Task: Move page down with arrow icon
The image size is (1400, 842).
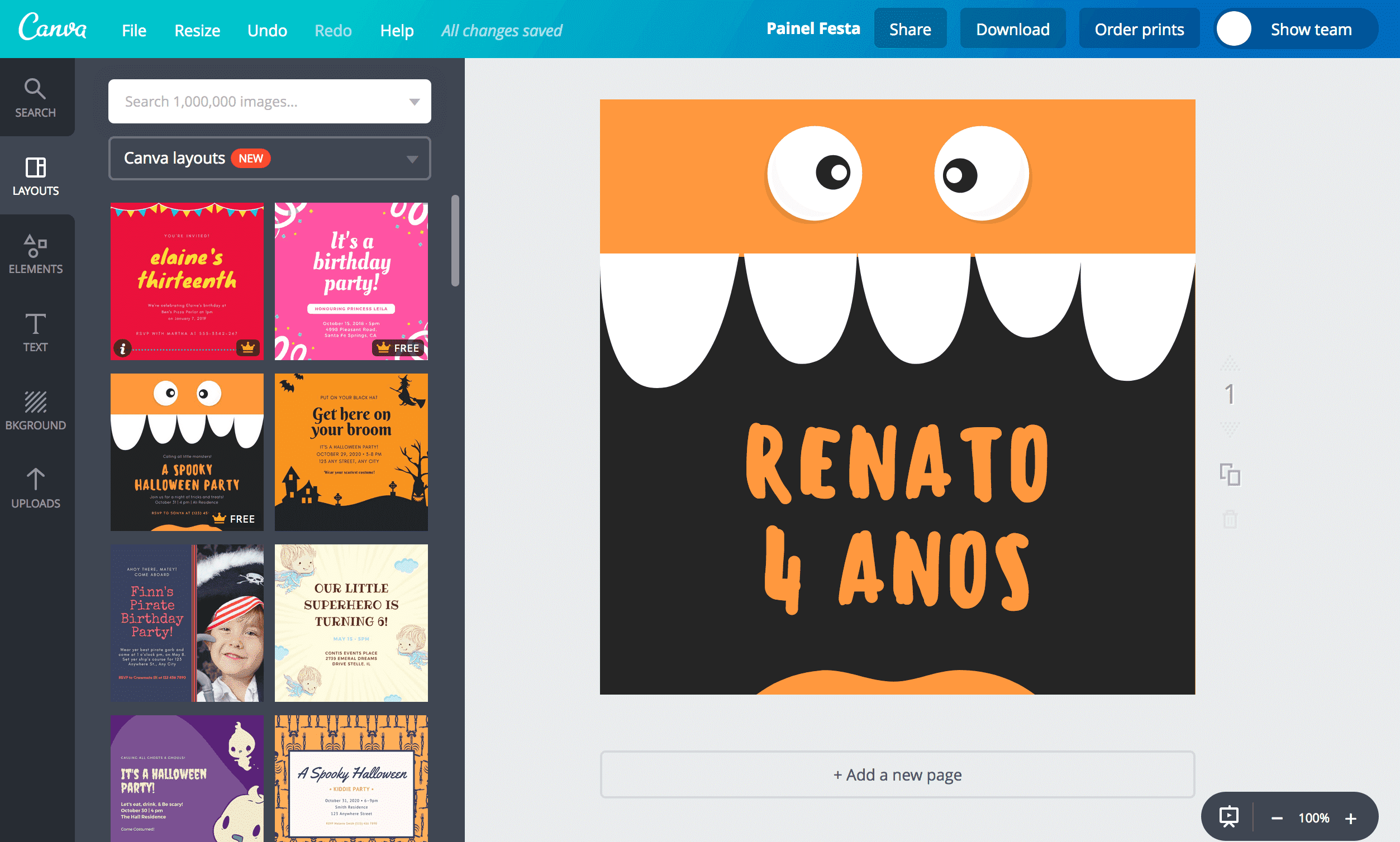Action: (1230, 429)
